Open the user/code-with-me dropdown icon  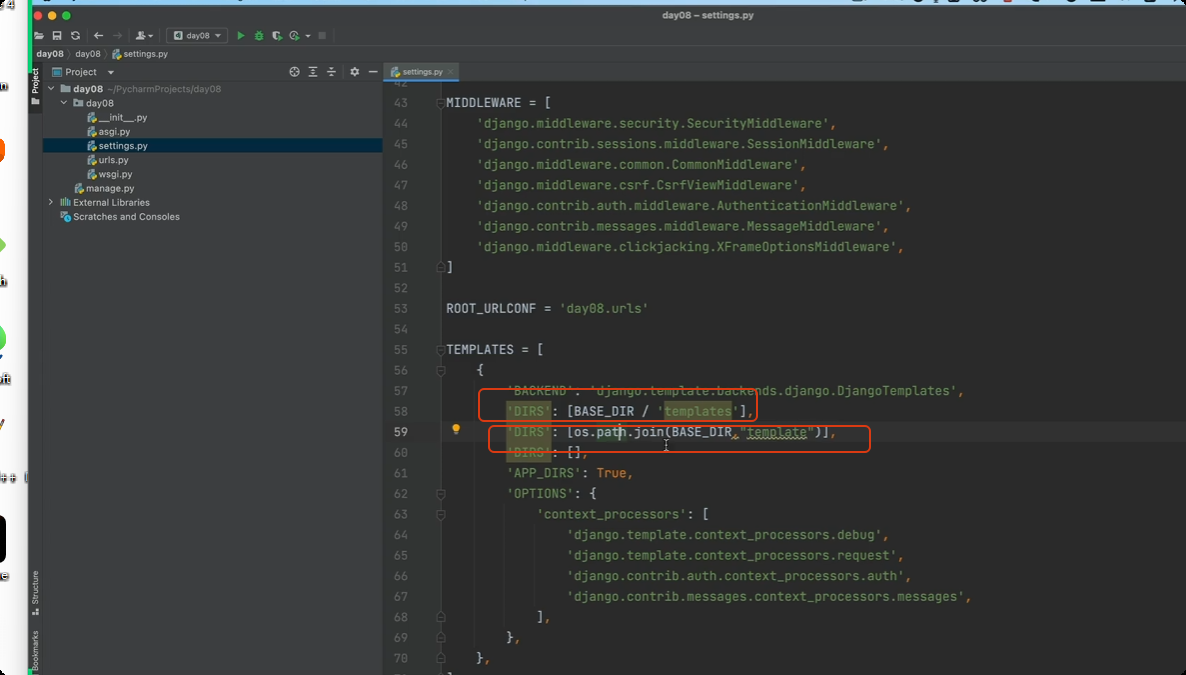click(x=144, y=36)
